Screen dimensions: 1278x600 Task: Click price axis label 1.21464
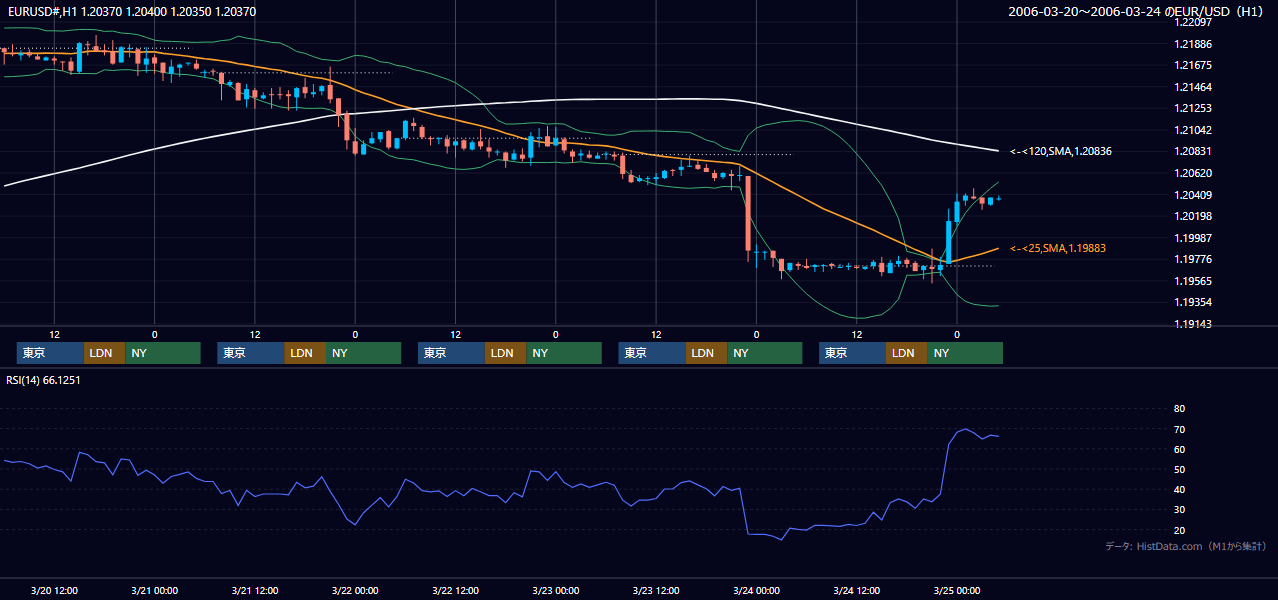1193,87
